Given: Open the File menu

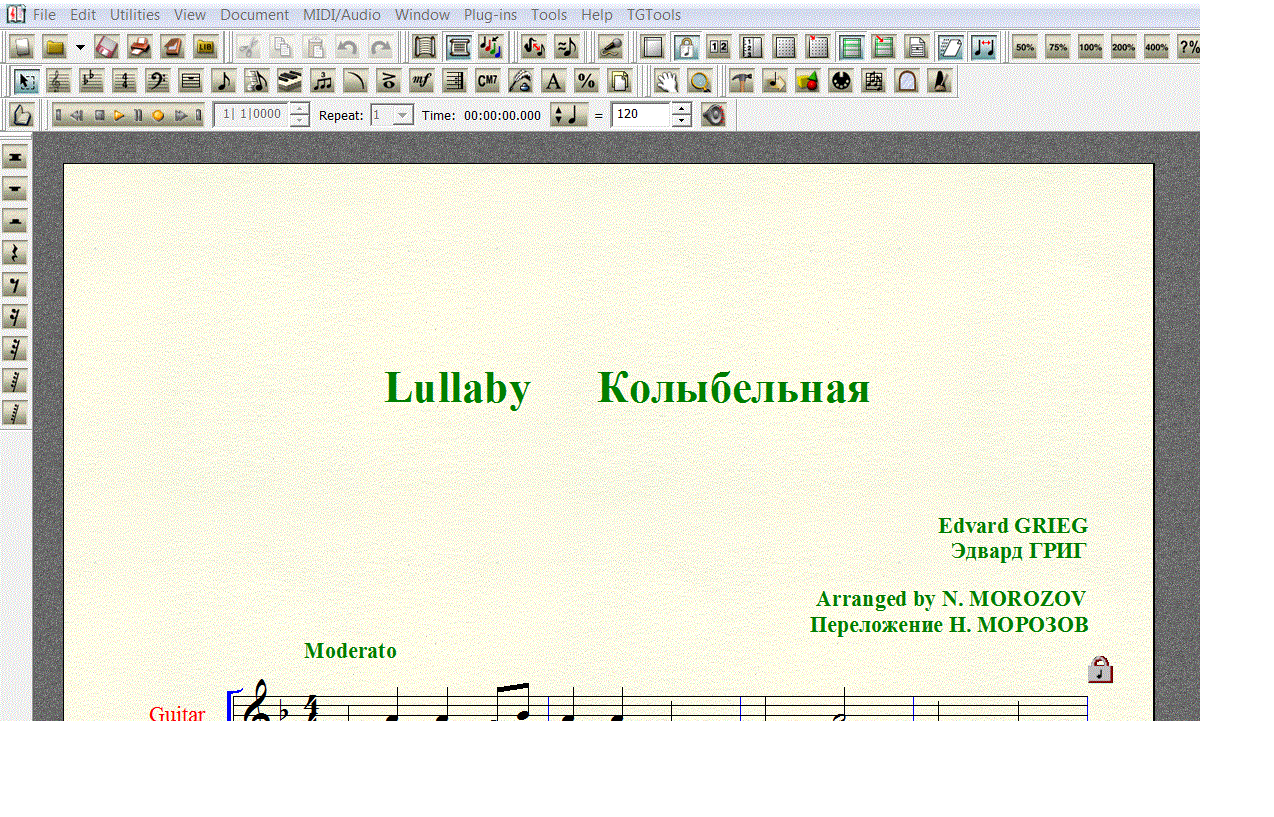Looking at the screenshot, I should click(x=44, y=15).
